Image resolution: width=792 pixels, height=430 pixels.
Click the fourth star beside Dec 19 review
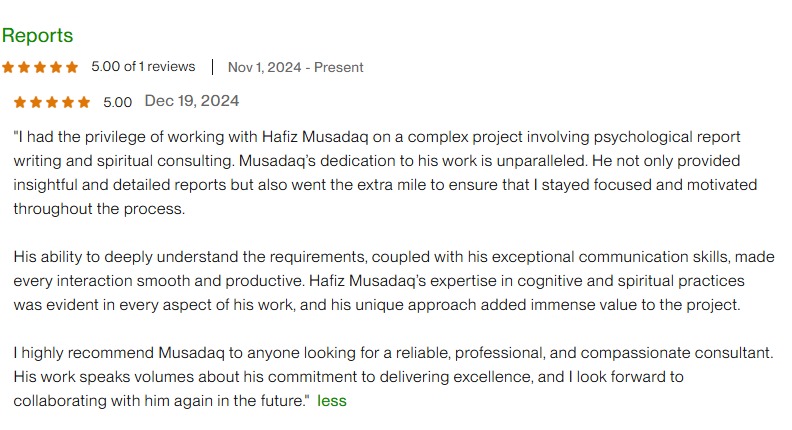click(68, 103)
